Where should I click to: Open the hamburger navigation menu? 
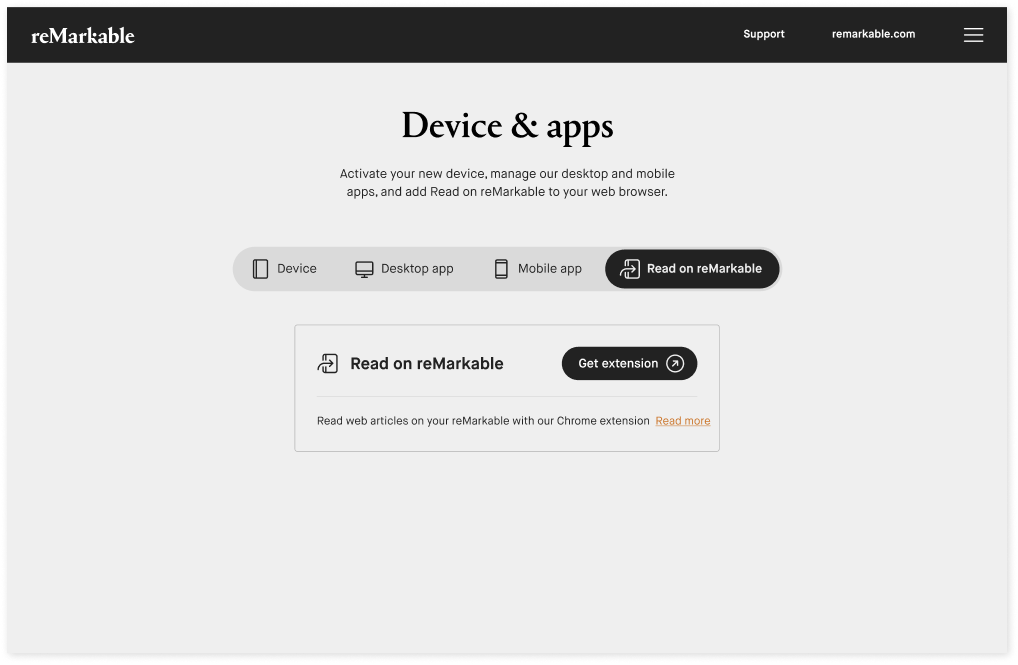(x=973, y=34)
